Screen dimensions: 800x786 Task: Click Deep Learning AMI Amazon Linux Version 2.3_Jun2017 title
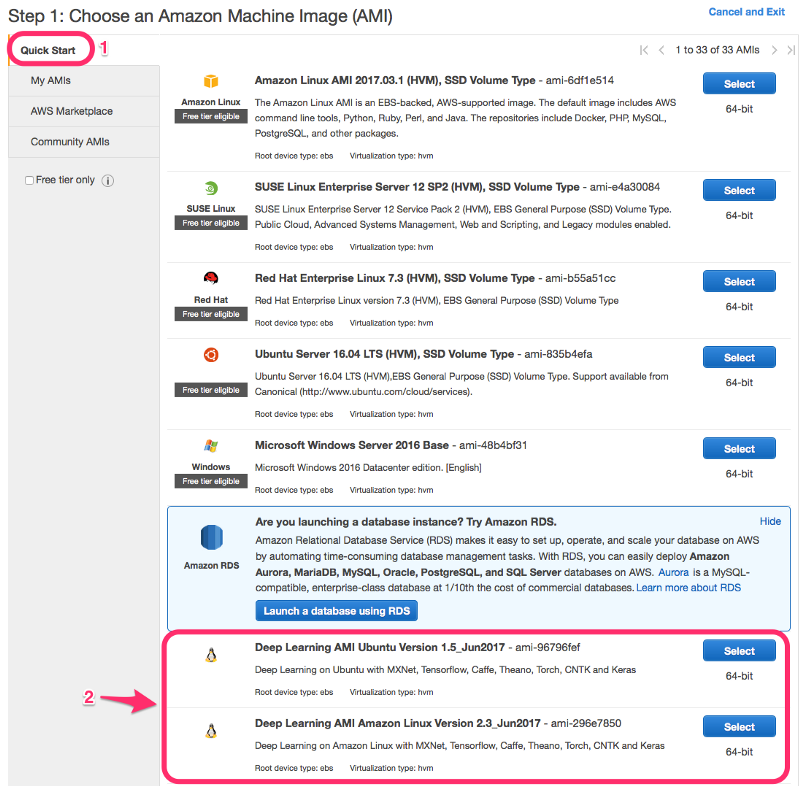click(397, 724)
